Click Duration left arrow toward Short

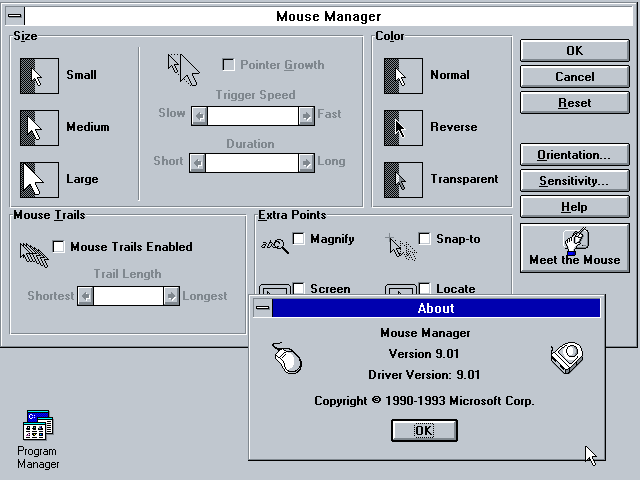click(x=198, y=163)
